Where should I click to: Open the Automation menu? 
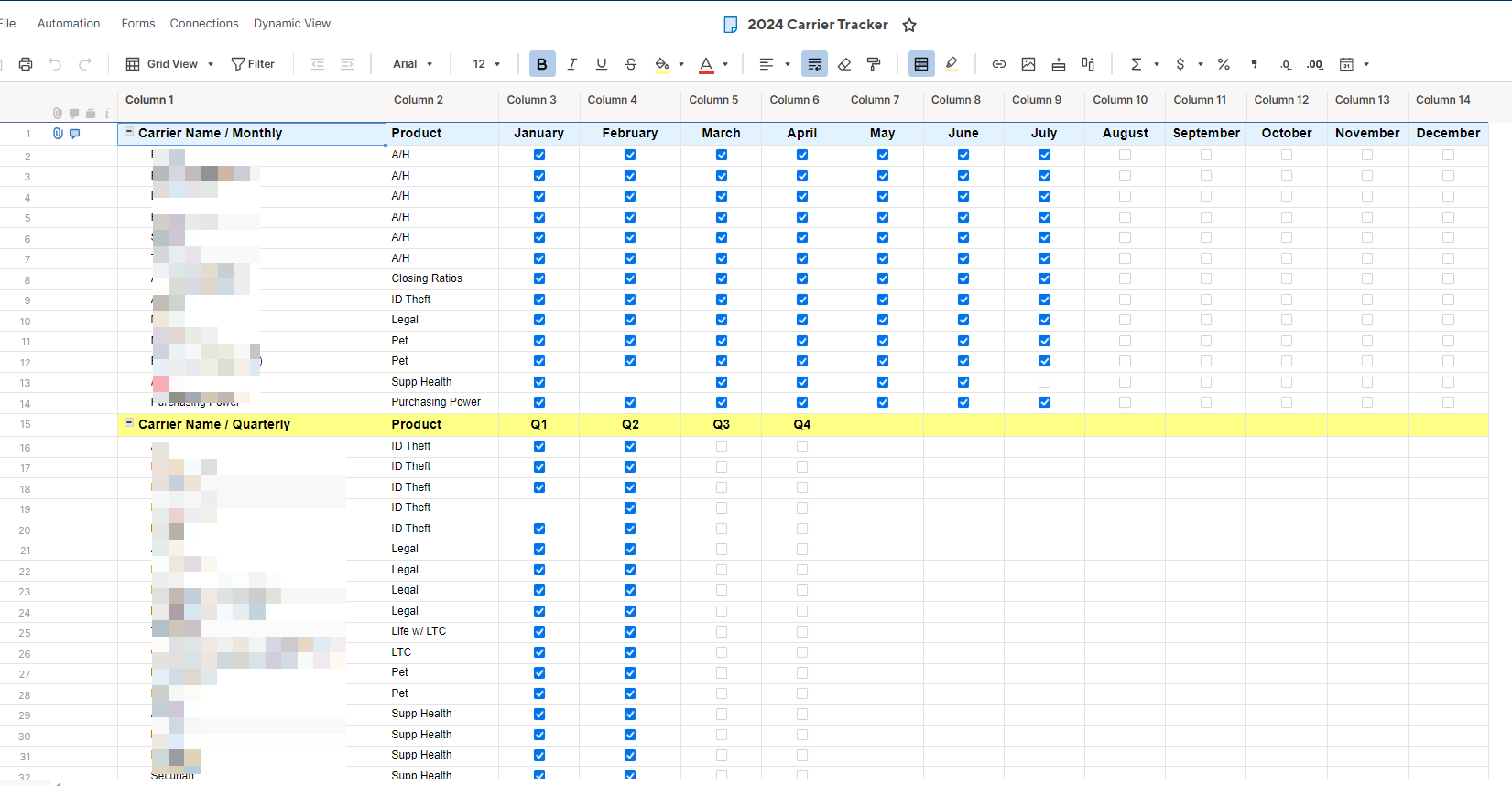coord(69,24)
